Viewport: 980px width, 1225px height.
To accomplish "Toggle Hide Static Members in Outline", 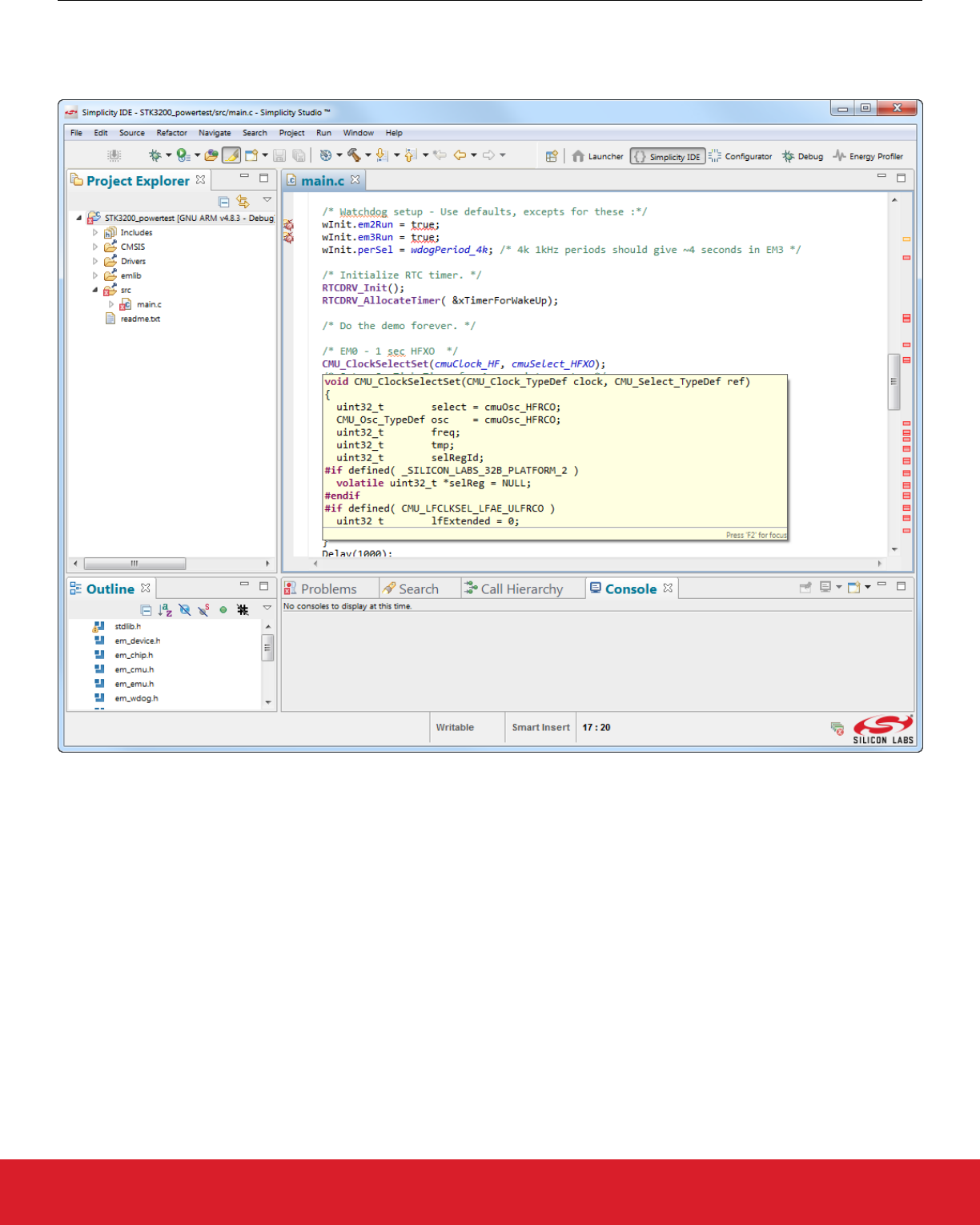I will pos(204,610).
